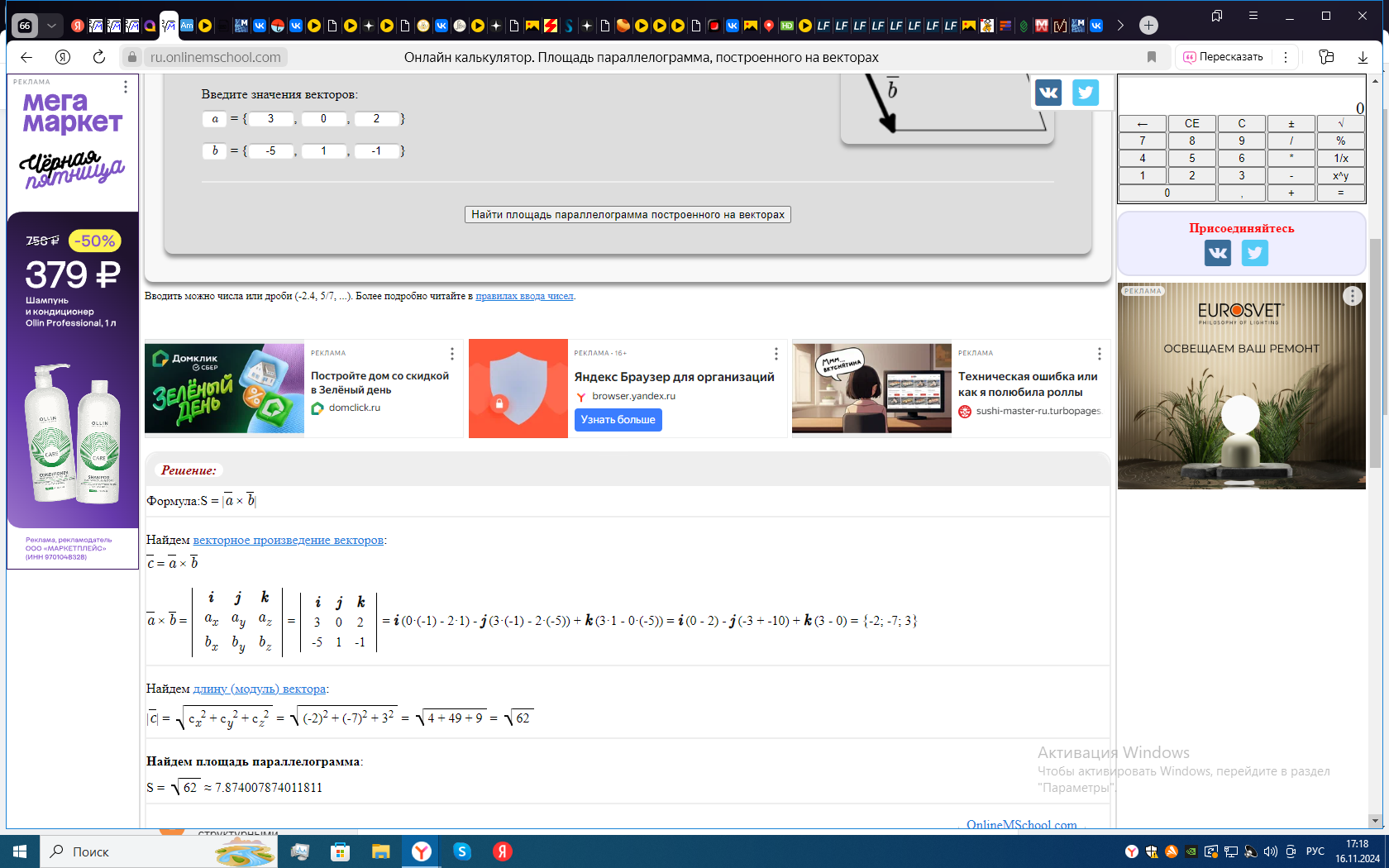
Task: Open VK icon under Присоединяйтесь
Action: (1217, 253)
